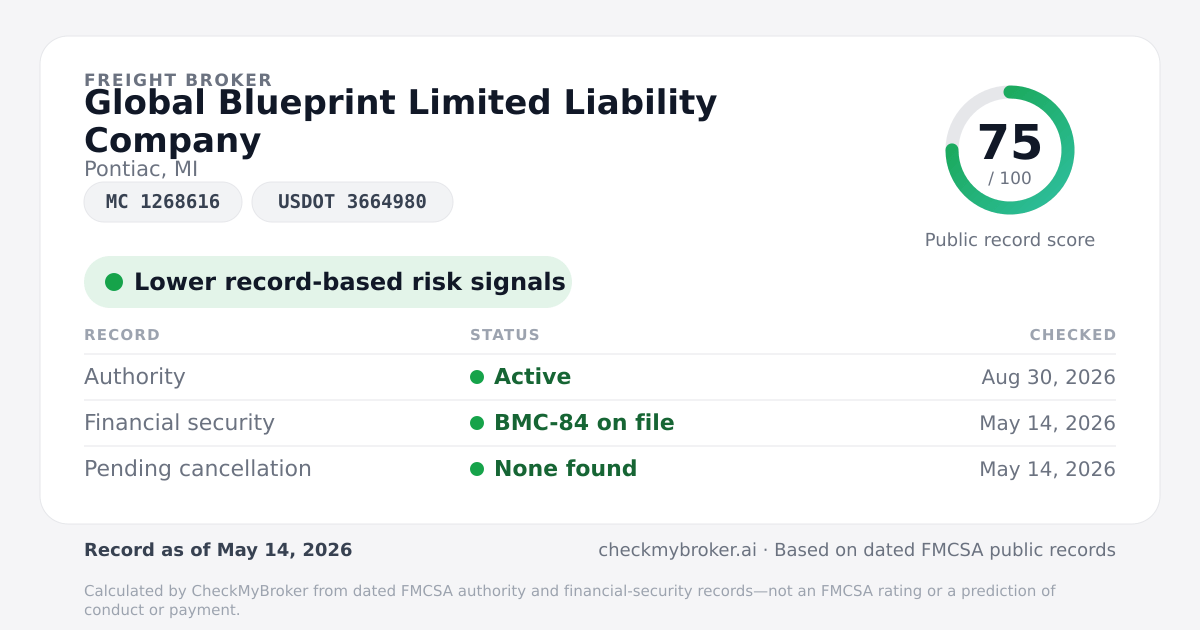Click the STATUS column header
This screenshot has height=630, width=1200.
coord(505,335)
